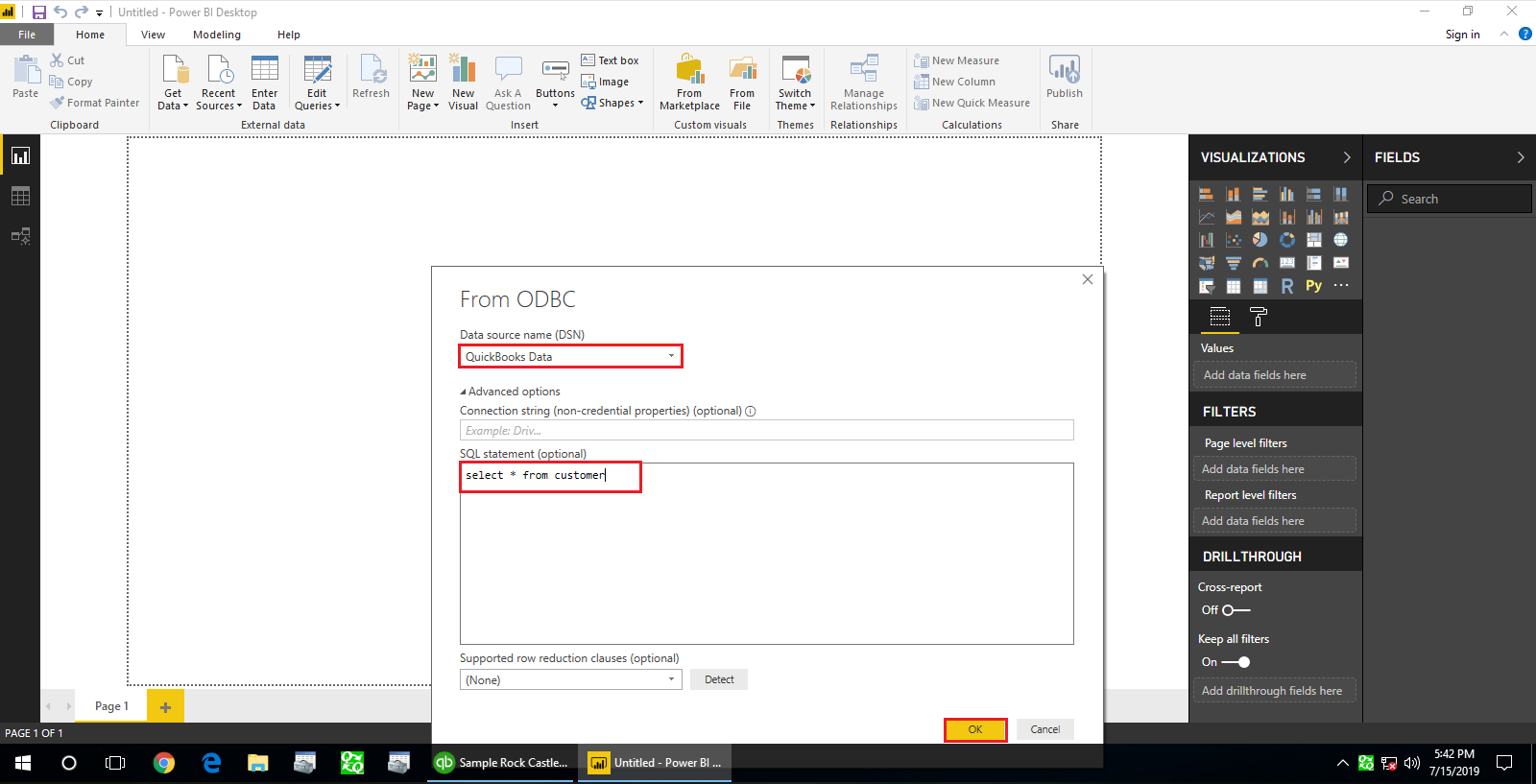1536x784 pixels.
Task: Select the stacked column chart visual
Action: (1234, 194)
